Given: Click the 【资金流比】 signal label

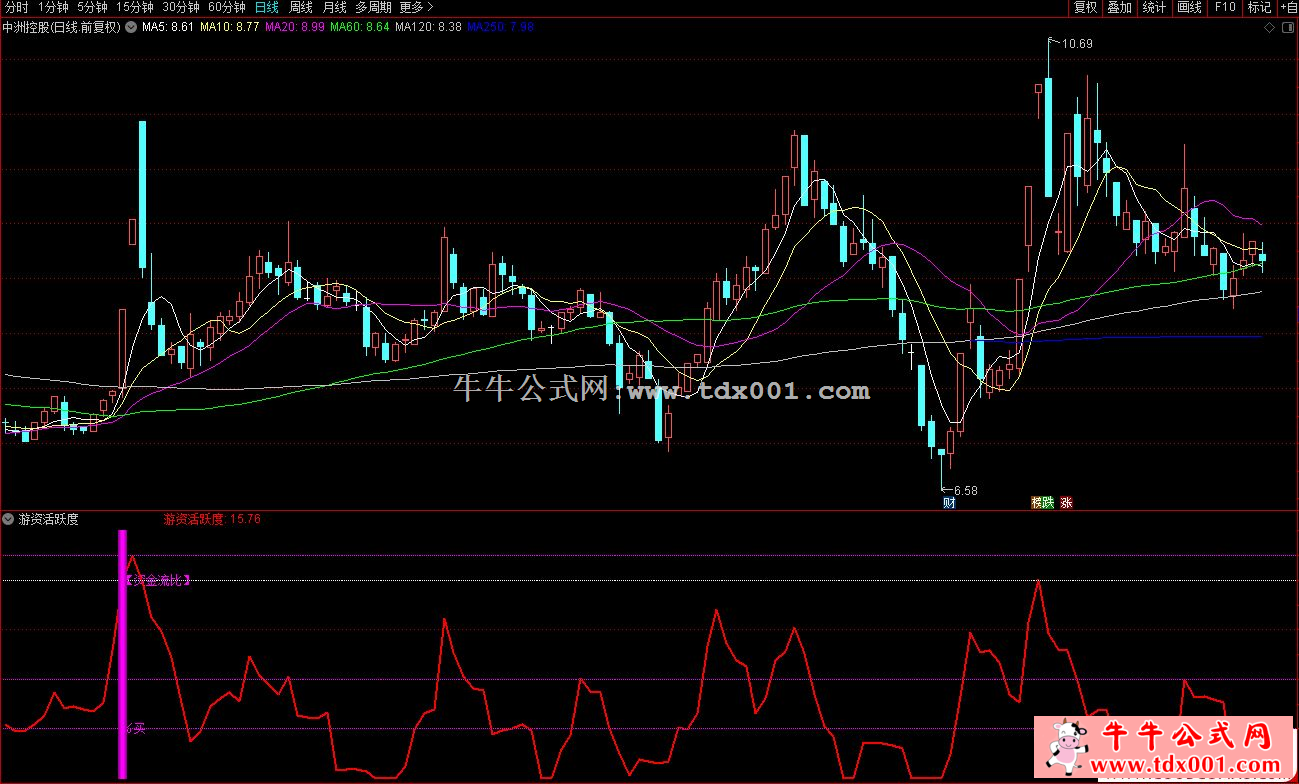Looking at the screenshot, I should click(158, 580).
